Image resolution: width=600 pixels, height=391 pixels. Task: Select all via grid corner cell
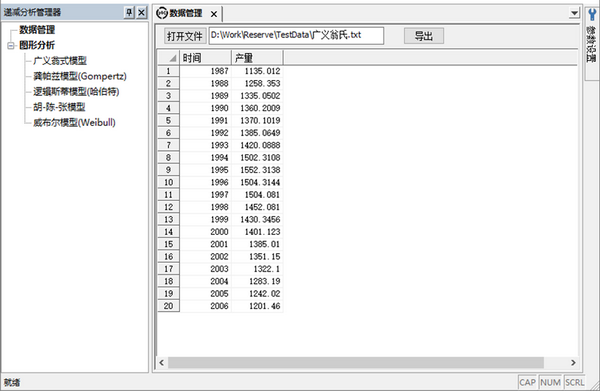pos(168,58)
